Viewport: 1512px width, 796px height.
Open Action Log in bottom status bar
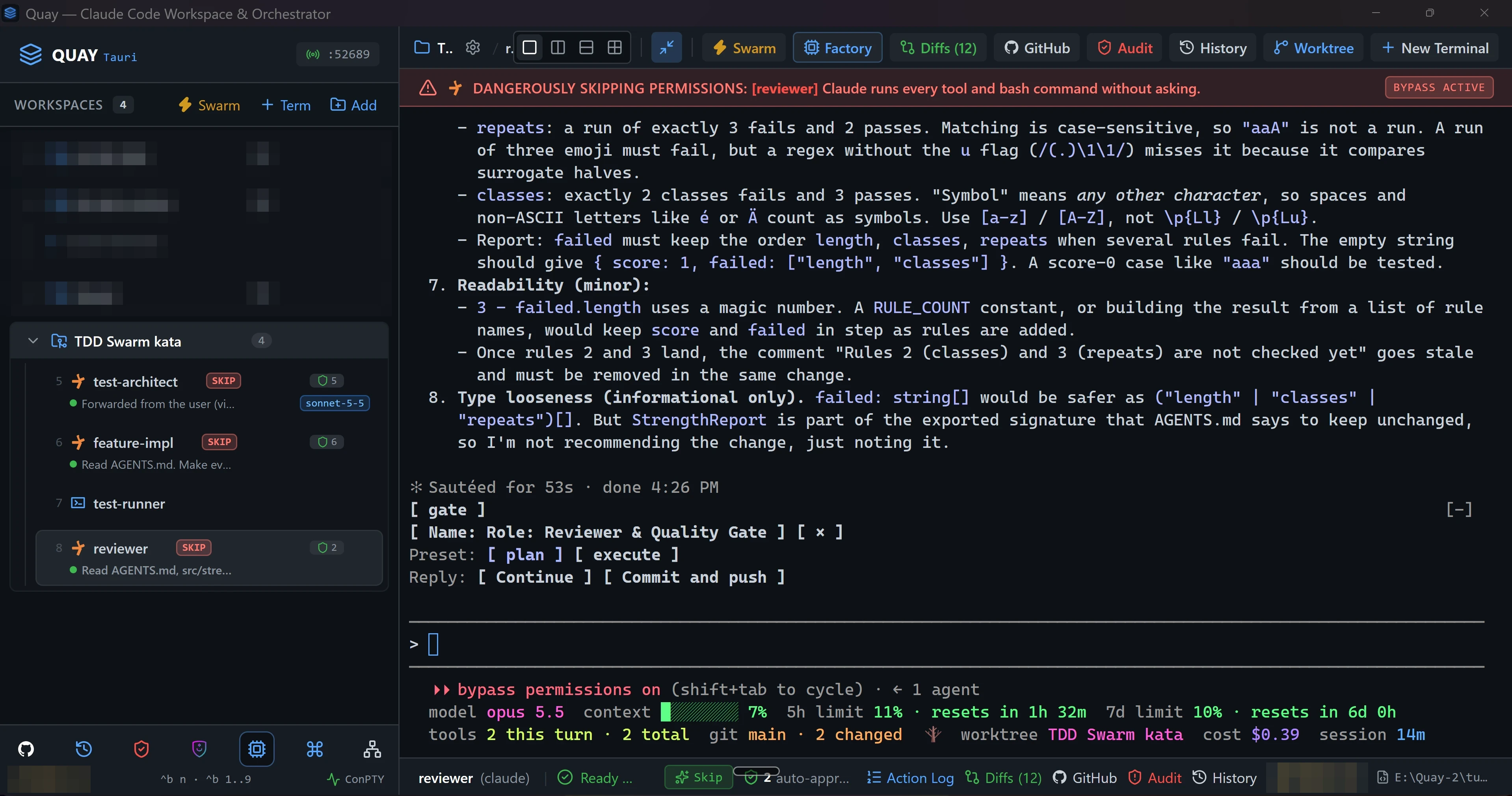point(910,778)
